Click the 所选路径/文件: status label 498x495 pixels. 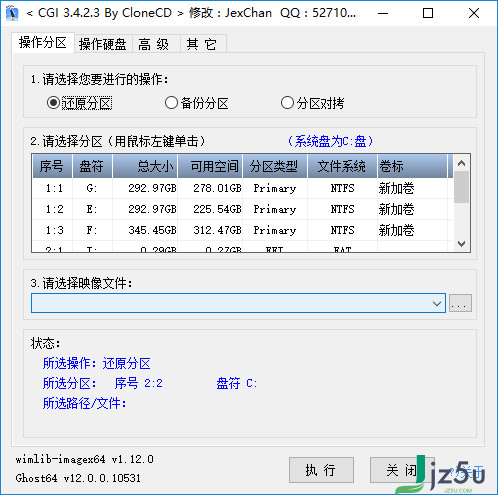[x=85, y=403]
